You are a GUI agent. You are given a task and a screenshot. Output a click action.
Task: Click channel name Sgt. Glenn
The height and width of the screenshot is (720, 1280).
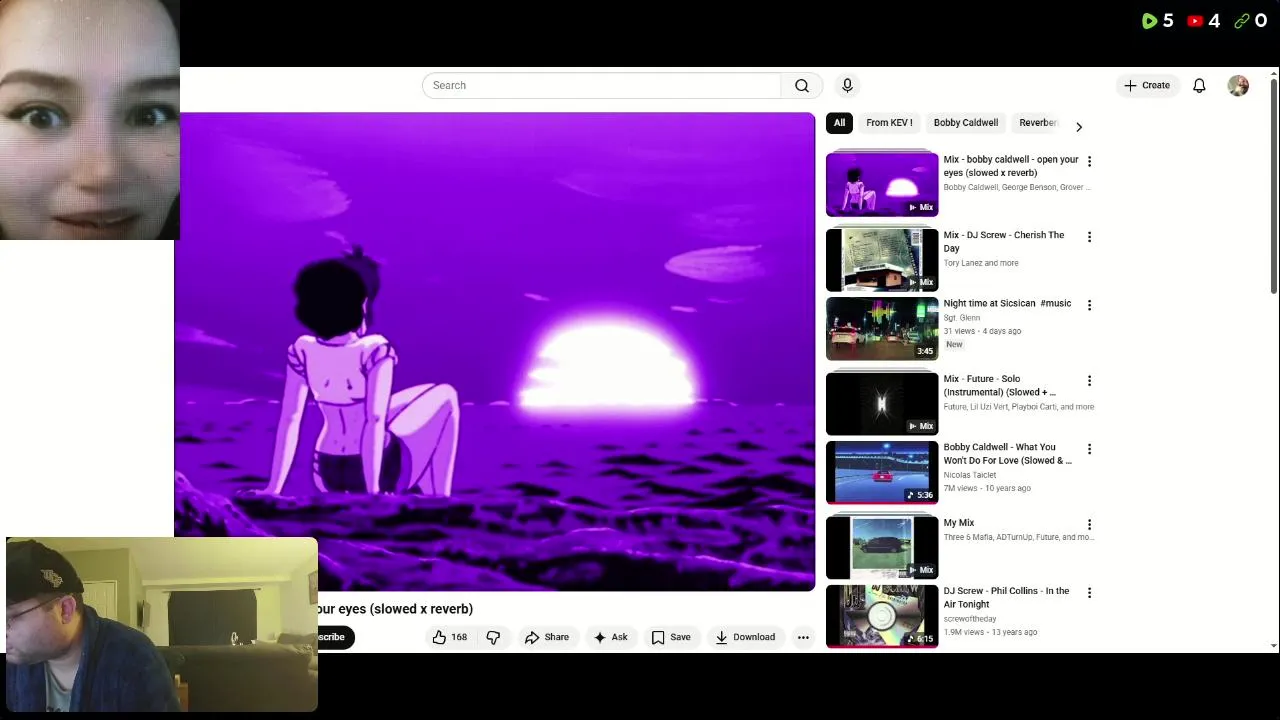pyautogui.click(x=962, y=318)
